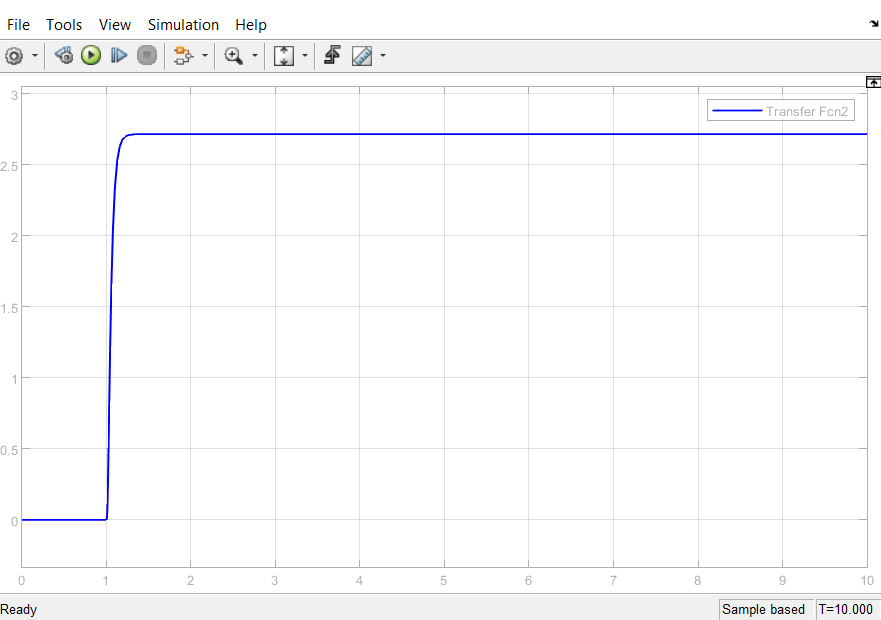Click the Step Back button
881x620 pixels.
(63, 55)
